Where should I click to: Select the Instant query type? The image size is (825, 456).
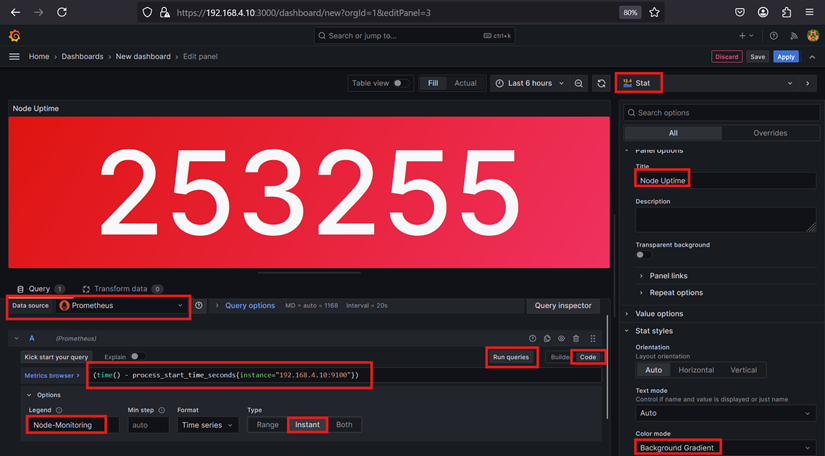pos(307,424)
